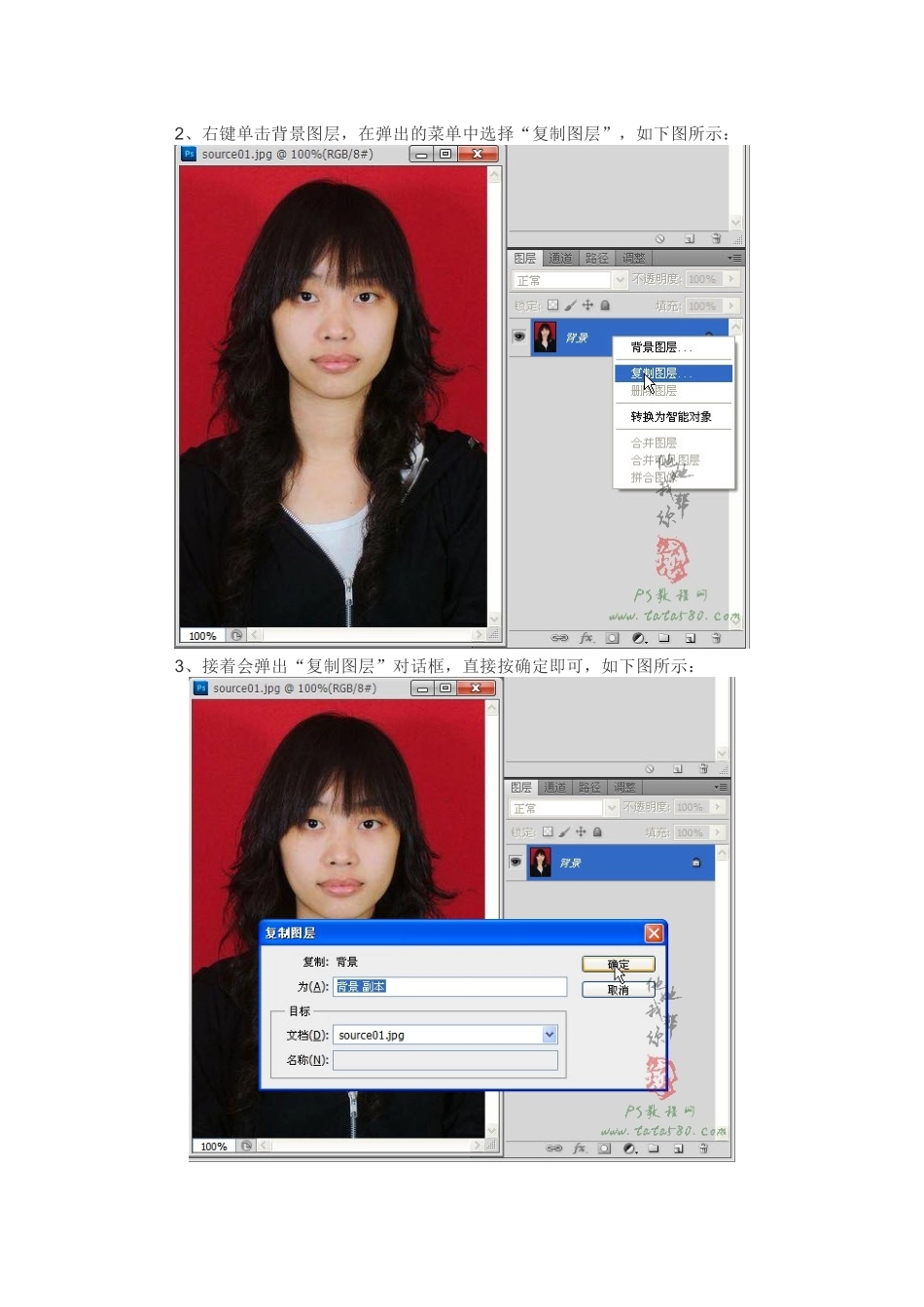Click delete layer trash, step 3 layers panel
The height and width of the screenshot is (1307, 924).
pyautogui.click(x=703, y=1148)
